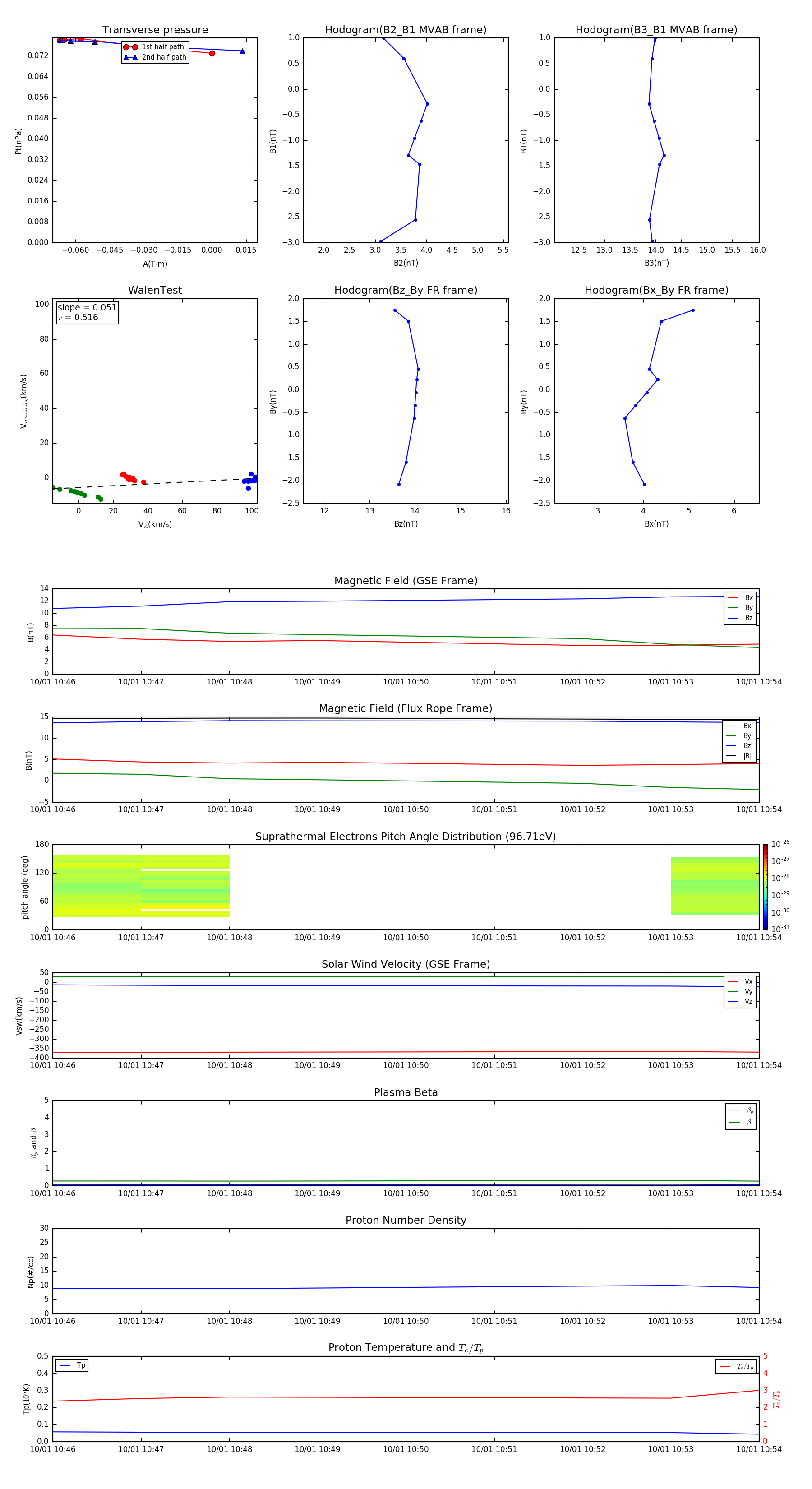Select the 'Hodogram(Bz_By FR frame)' title
This screenshot has width=812, height=1489.
[406, 290]
